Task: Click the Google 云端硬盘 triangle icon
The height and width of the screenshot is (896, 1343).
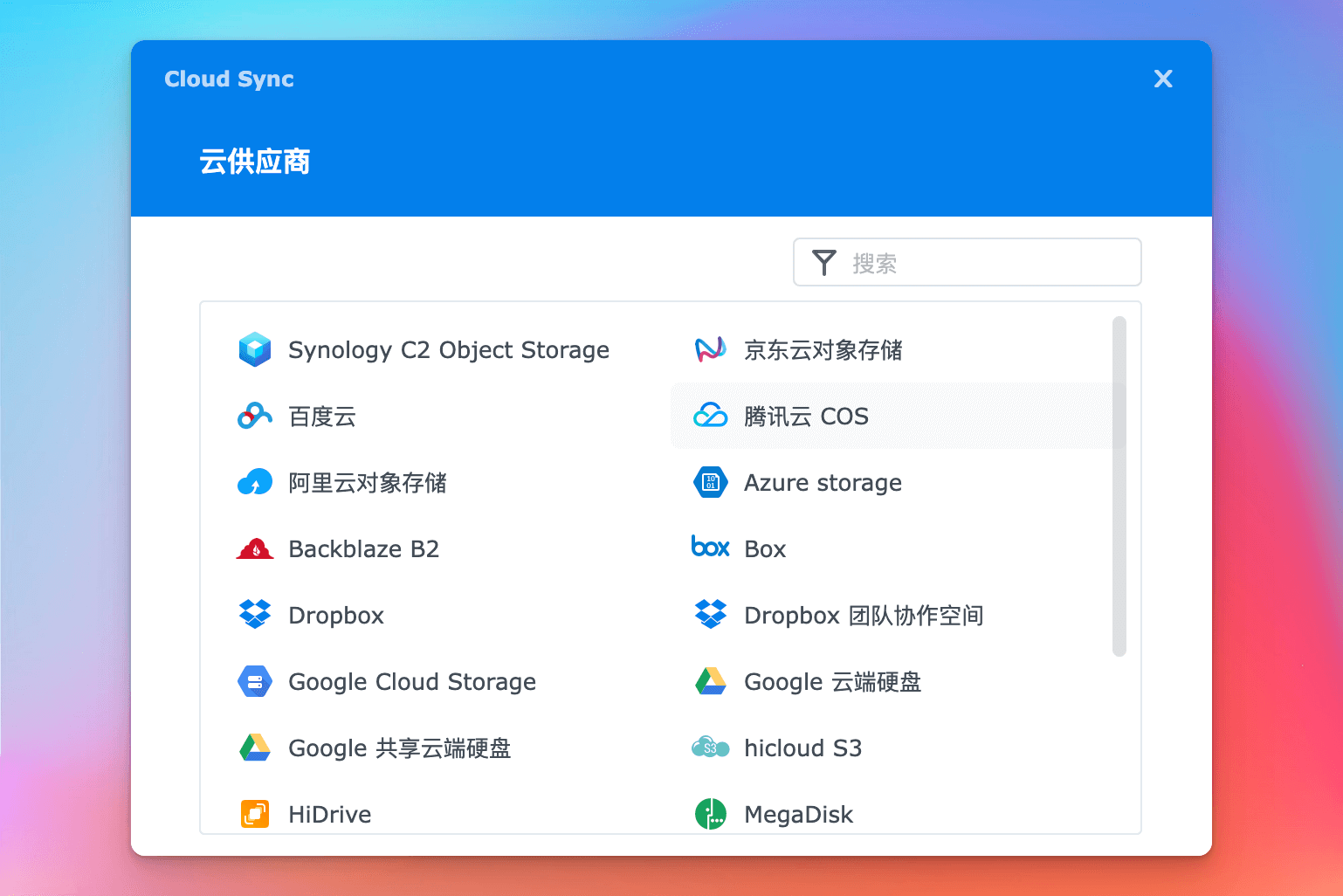Action: pyautogui.click(x=711, y=681)
